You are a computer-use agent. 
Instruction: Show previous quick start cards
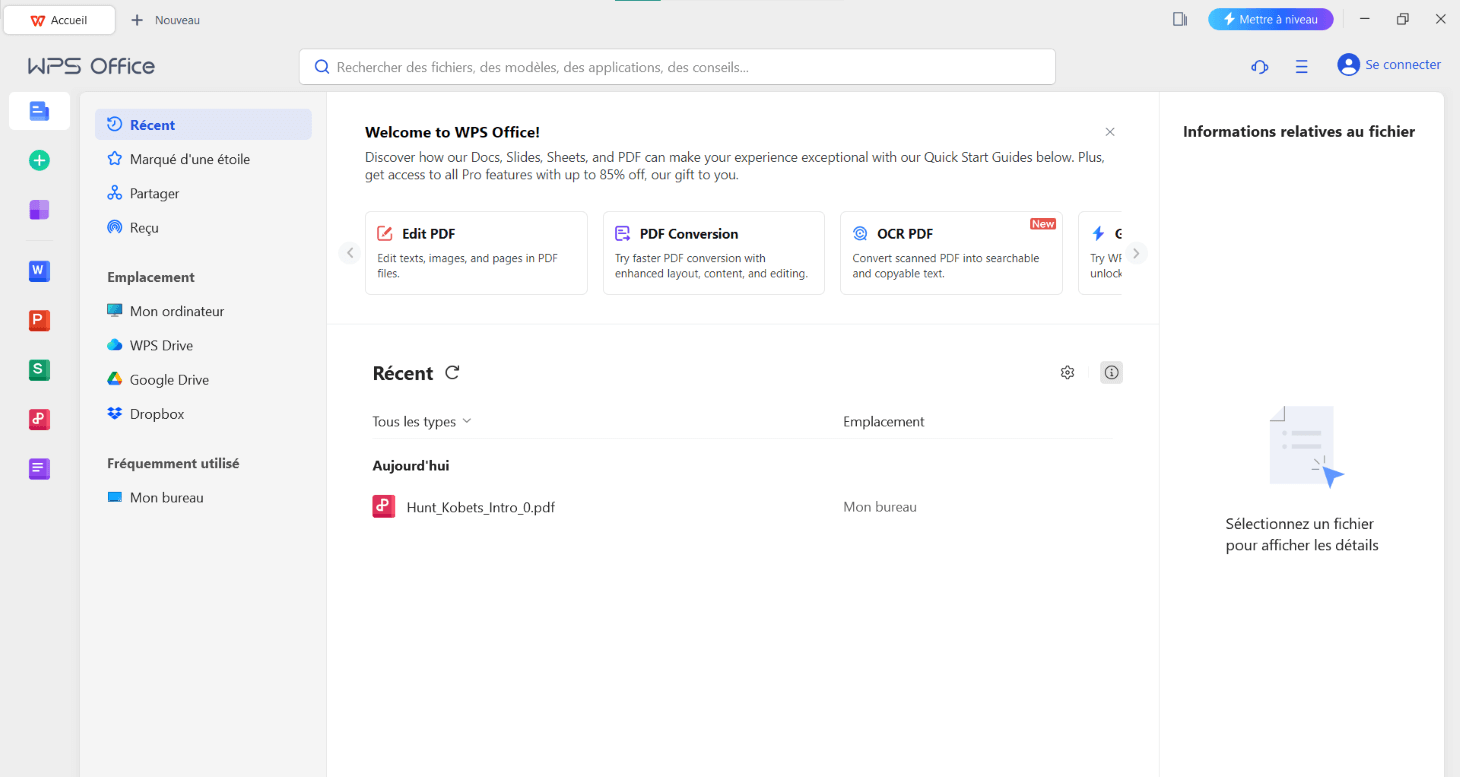(350, 253)
